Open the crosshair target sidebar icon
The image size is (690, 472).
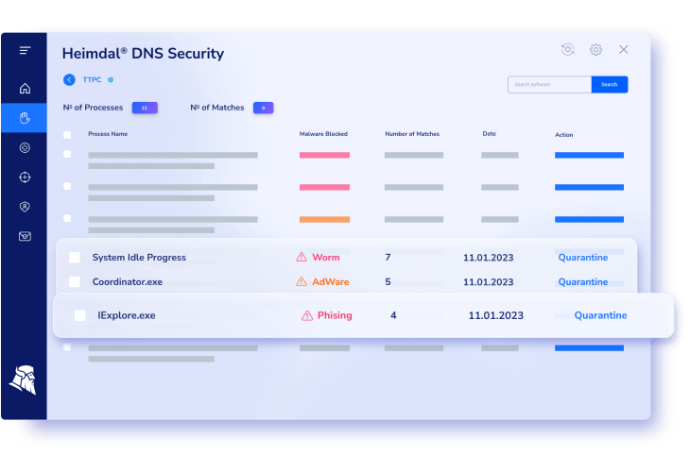point(25,177)
